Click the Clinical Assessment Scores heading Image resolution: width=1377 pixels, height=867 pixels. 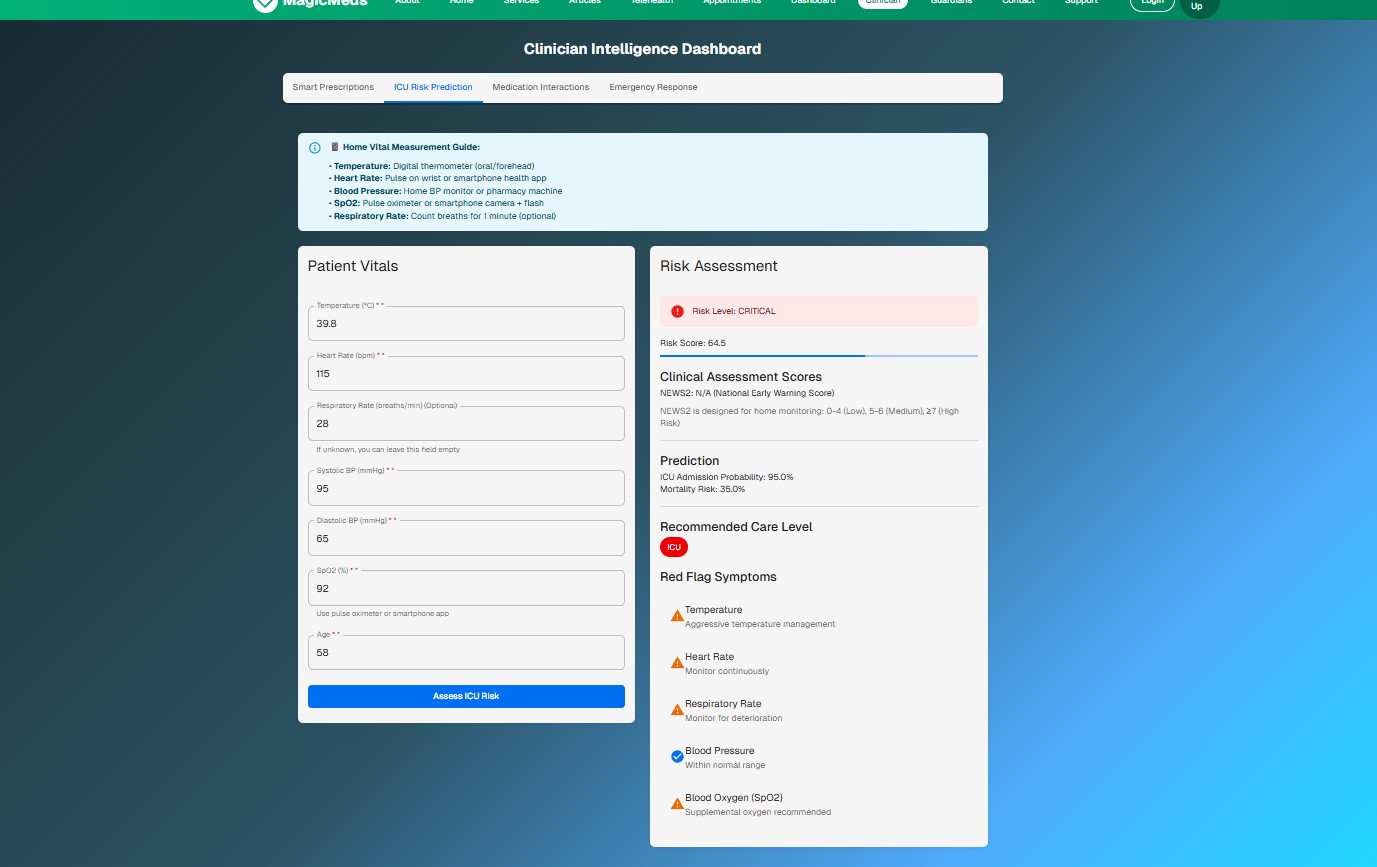[741, 377]
